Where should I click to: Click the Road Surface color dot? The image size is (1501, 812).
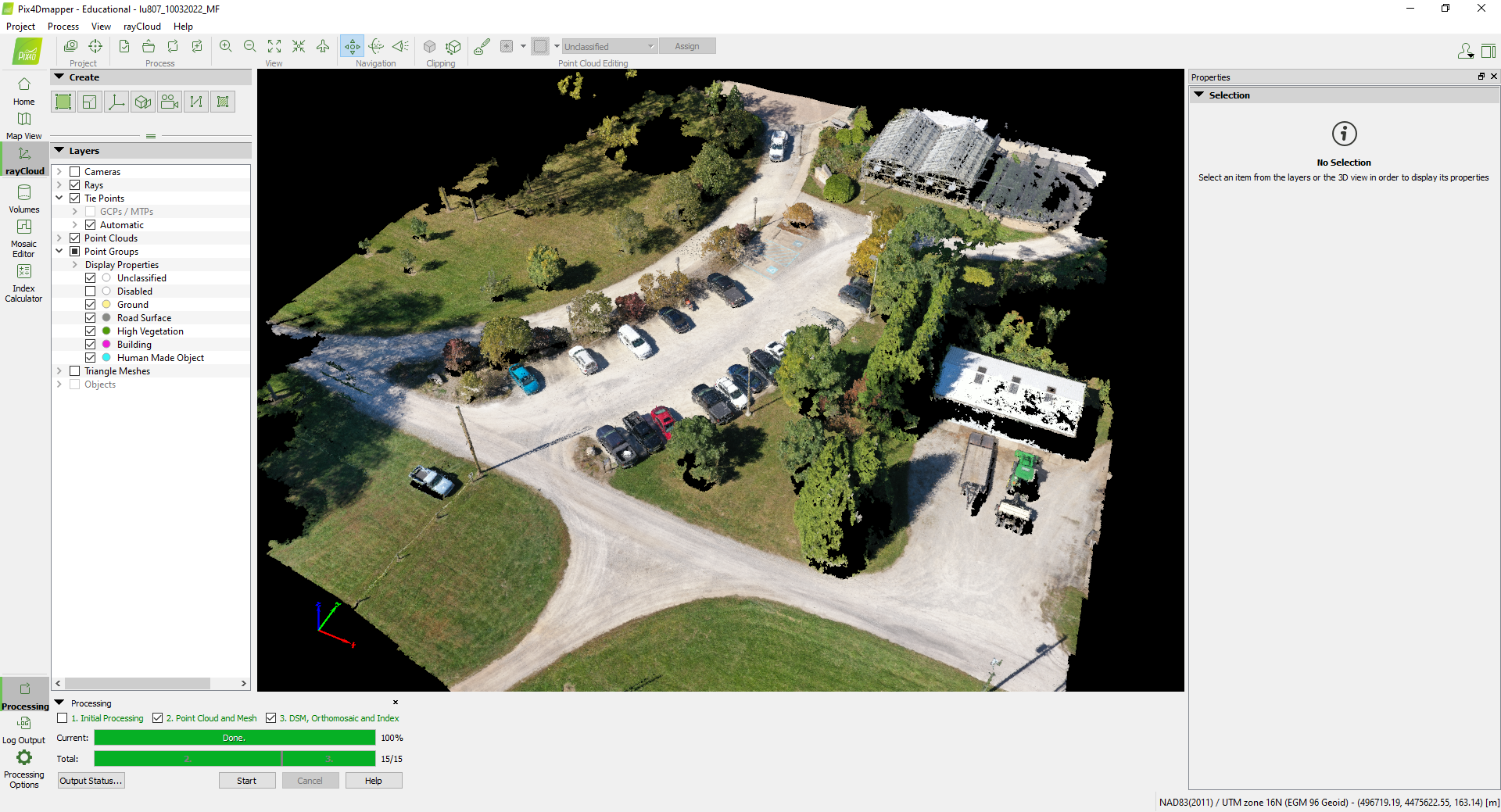pyautogui.click(x=106, y=318)
